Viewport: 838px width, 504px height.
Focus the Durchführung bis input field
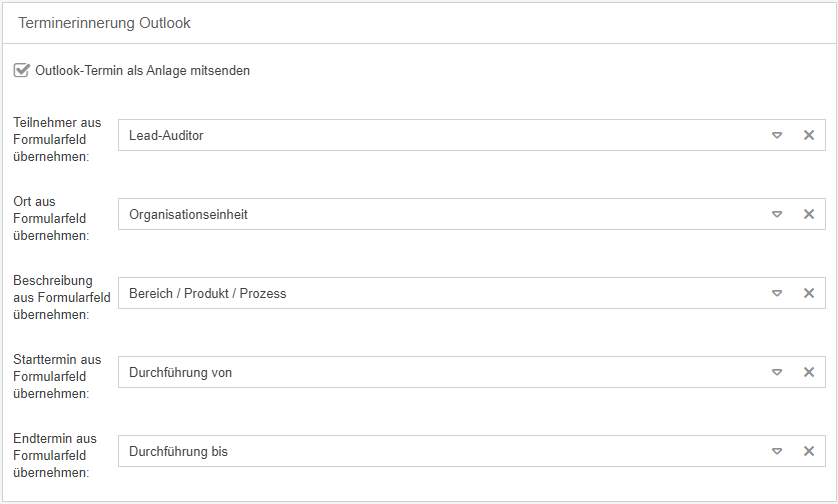(x=440, y=451)
